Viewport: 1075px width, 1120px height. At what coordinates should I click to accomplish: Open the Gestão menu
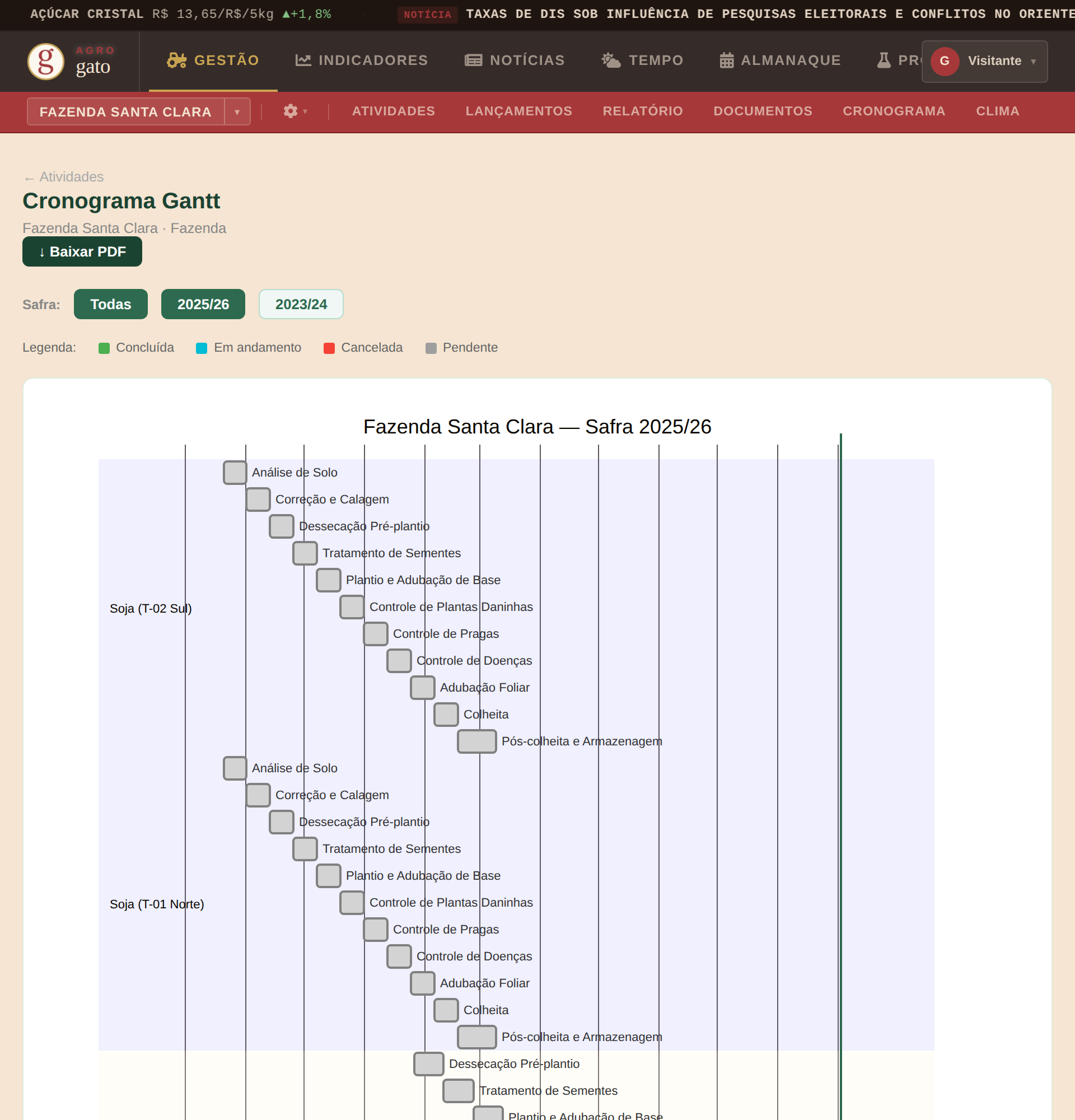coord(213,60)
